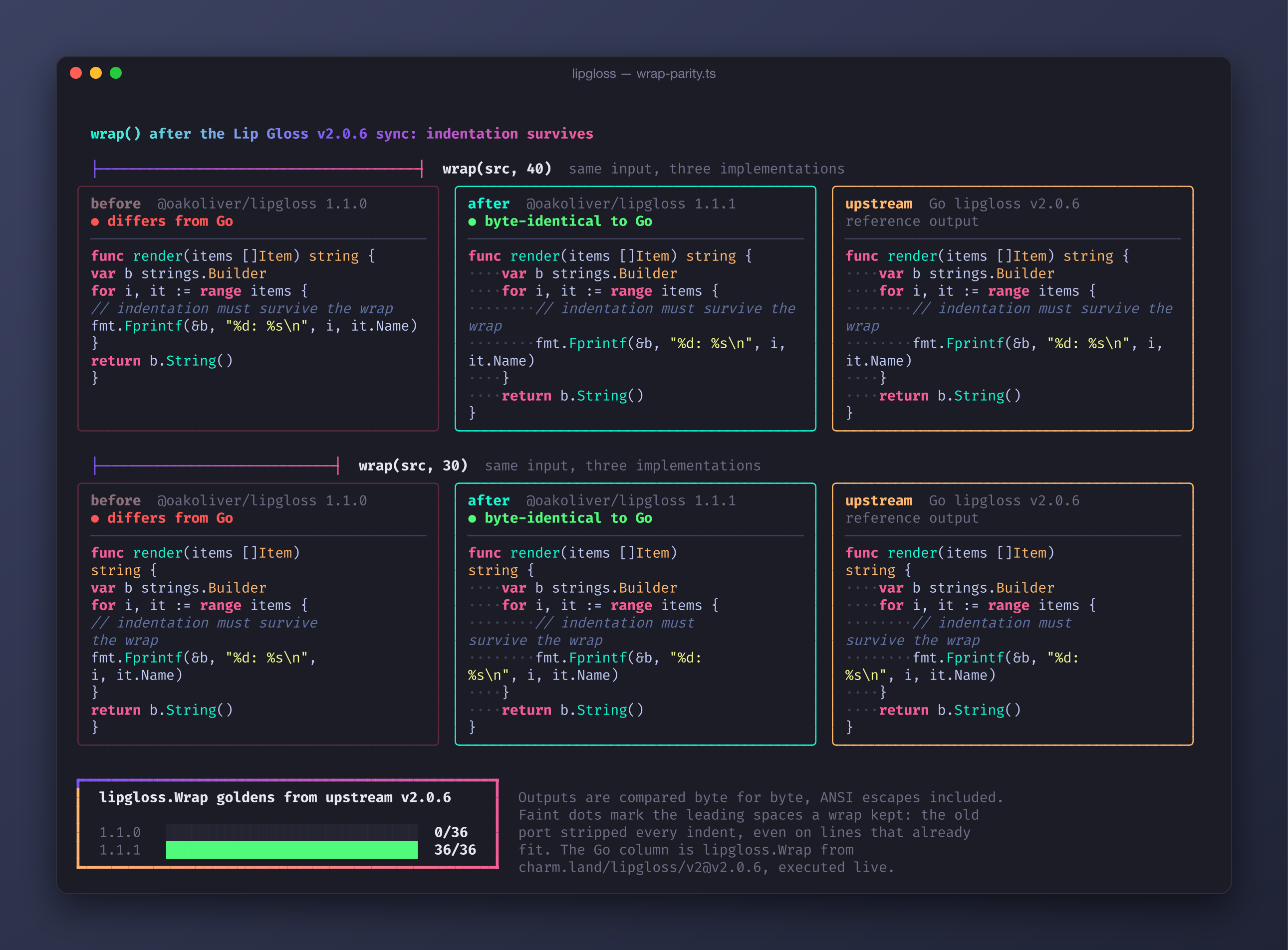Click 'byte-identical to Go' in the wrap(src, 30) row

point(568,518)
